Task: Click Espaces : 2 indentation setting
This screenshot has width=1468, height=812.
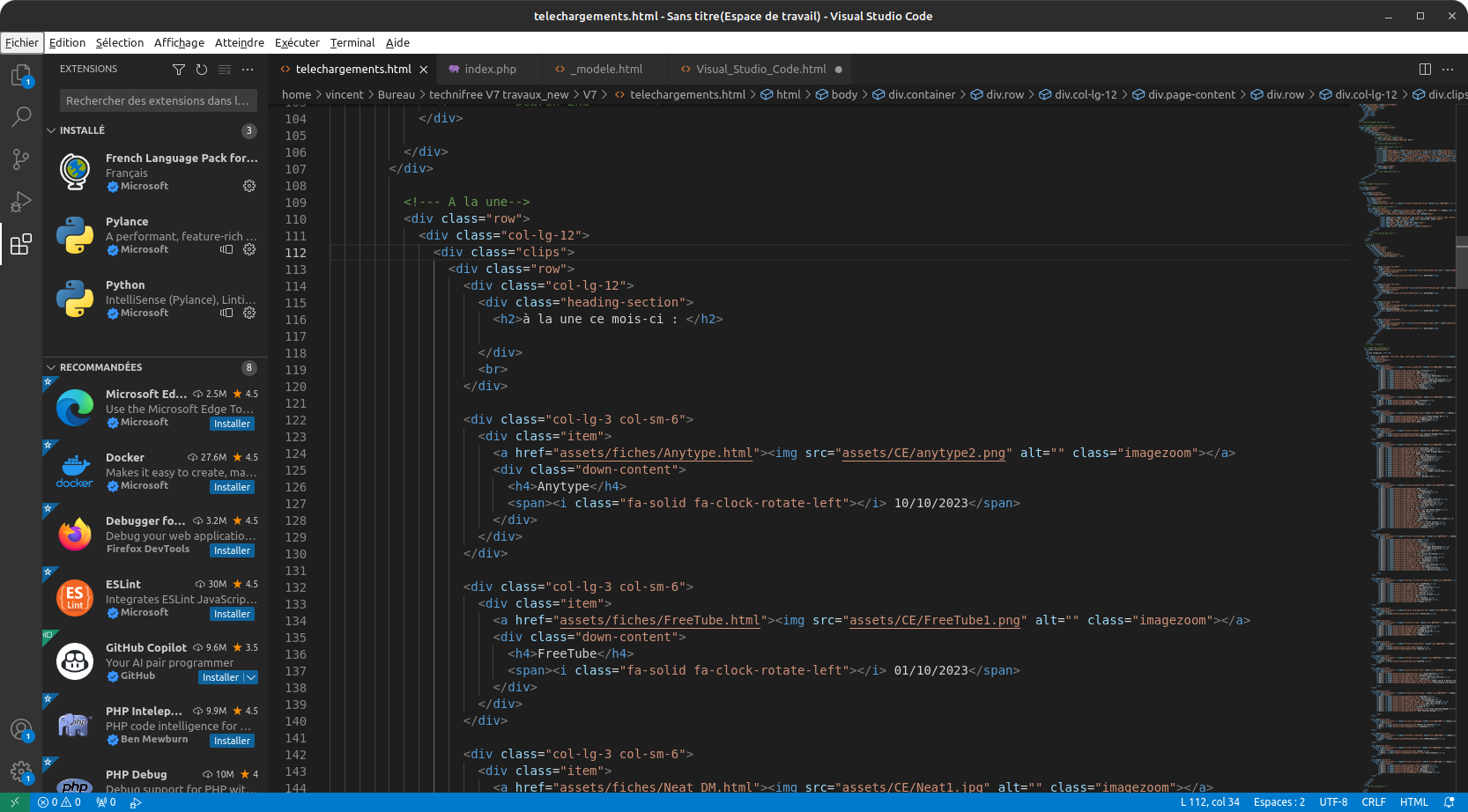Action: [1279, 802]
